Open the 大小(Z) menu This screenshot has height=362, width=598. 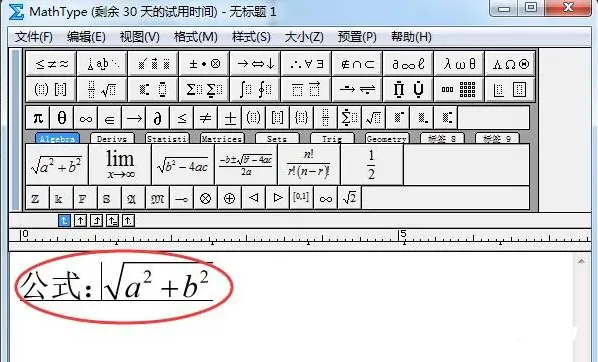304,37
